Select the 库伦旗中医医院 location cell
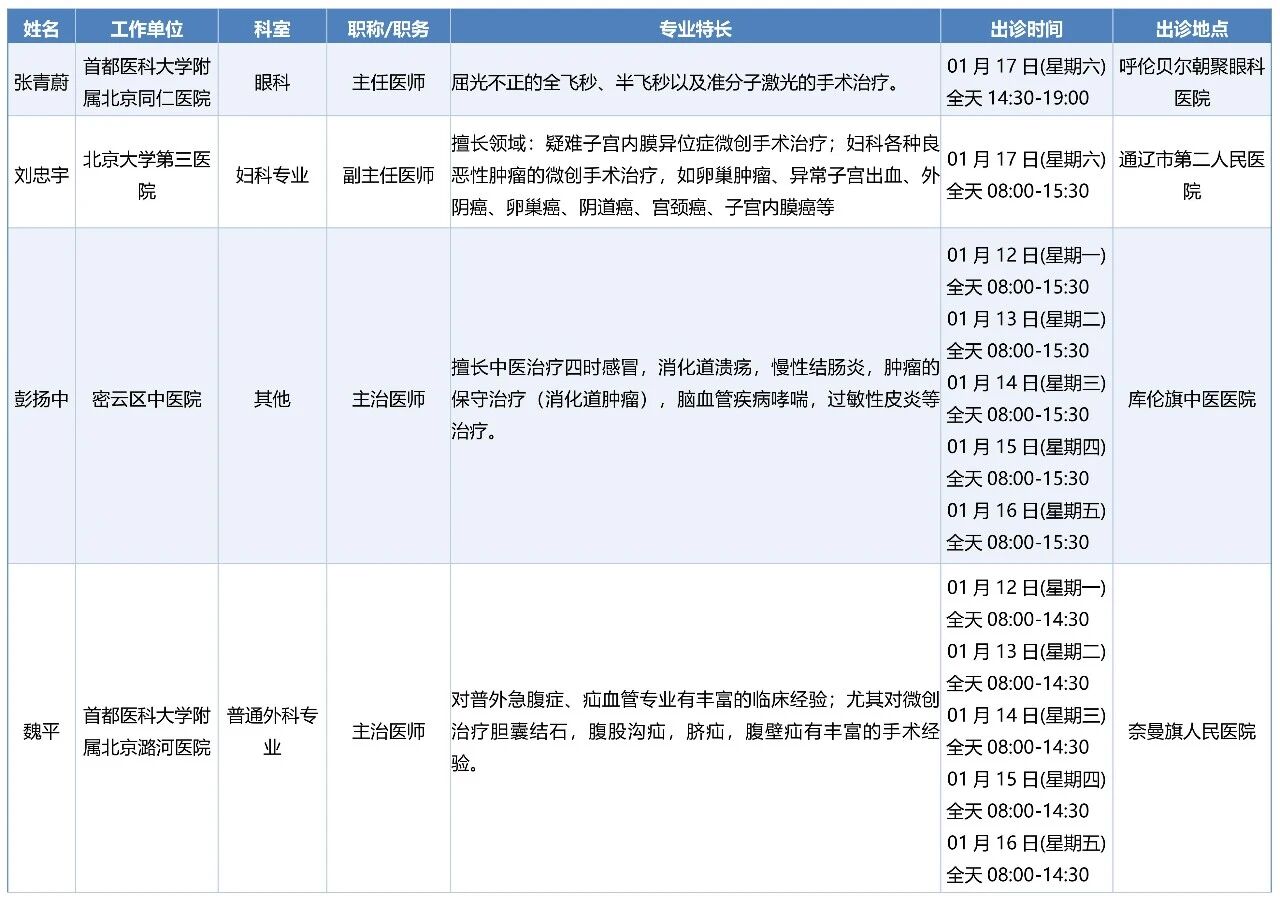Viewport: 1280px width, 905px height. [x=1192, y=399]
